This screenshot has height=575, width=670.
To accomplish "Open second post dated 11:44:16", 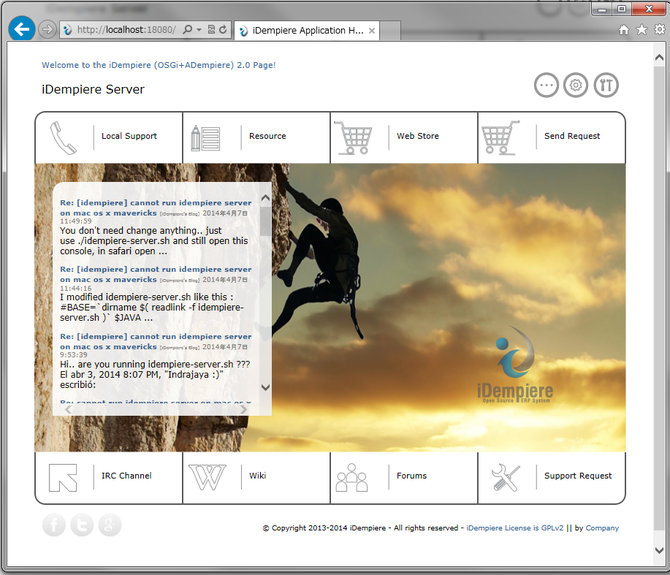I will point(156,274).
